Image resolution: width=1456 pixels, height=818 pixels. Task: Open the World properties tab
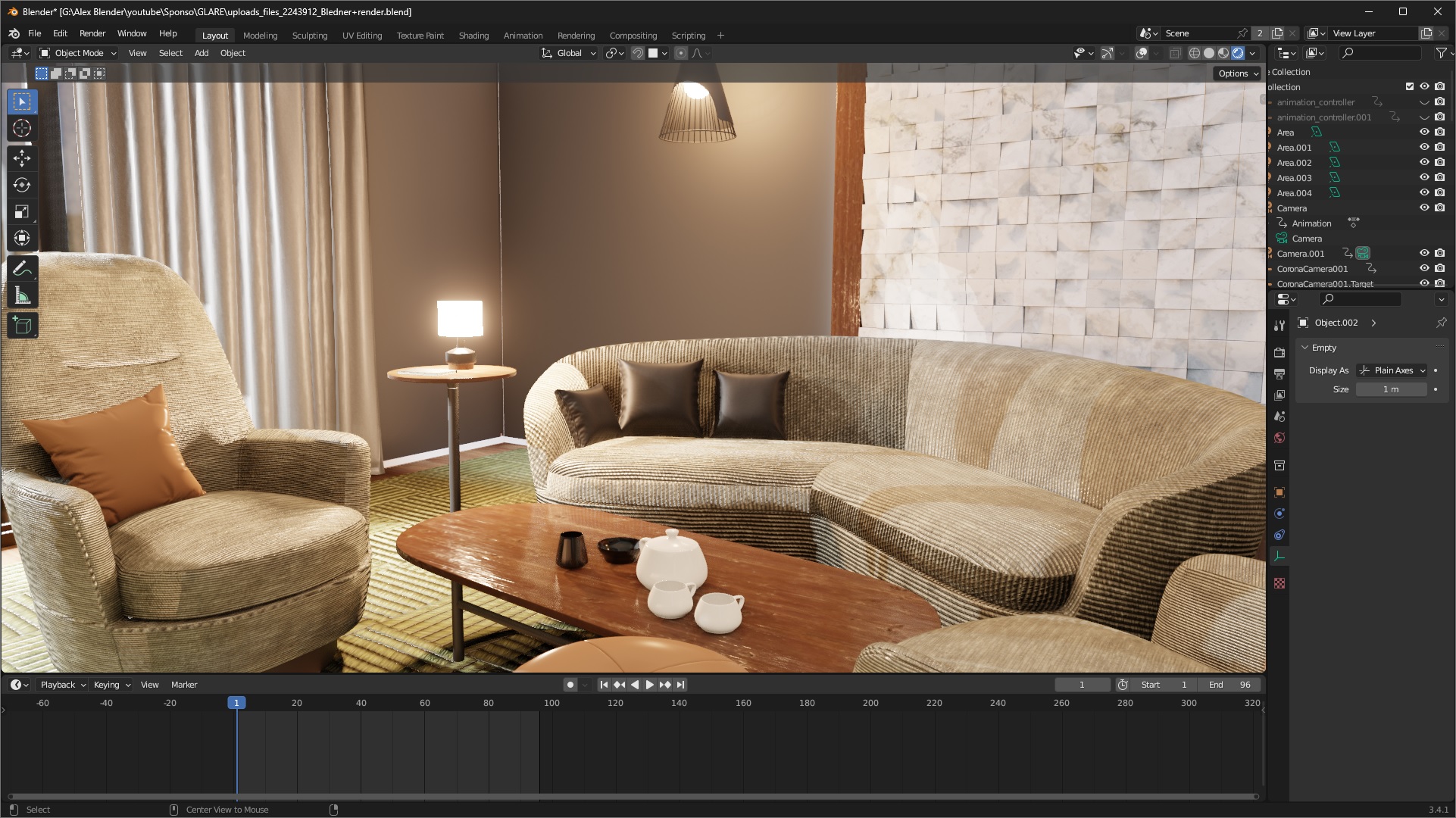(x=1279, y=438)
